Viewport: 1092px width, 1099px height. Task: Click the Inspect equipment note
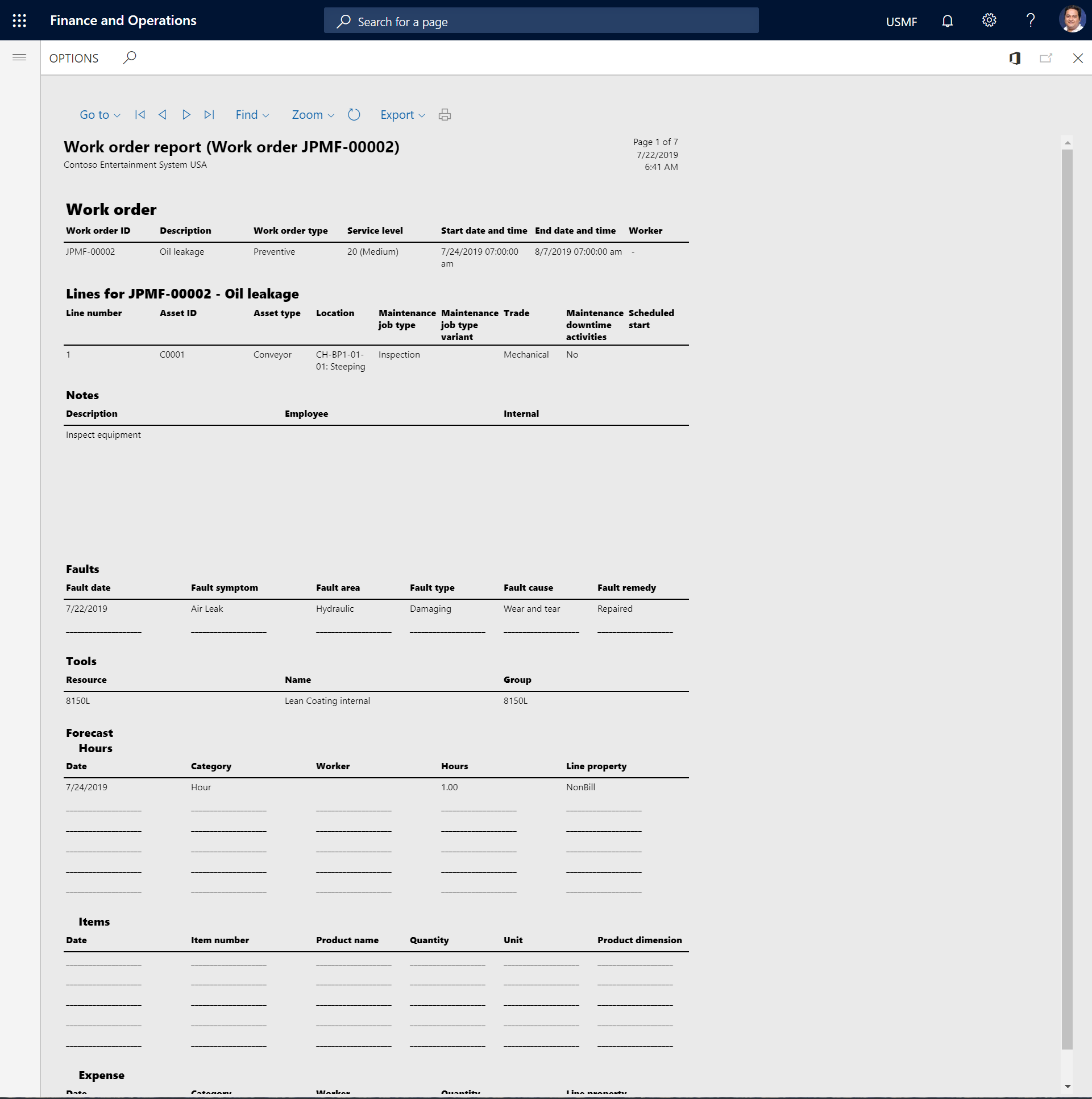[x=103, y=434]
